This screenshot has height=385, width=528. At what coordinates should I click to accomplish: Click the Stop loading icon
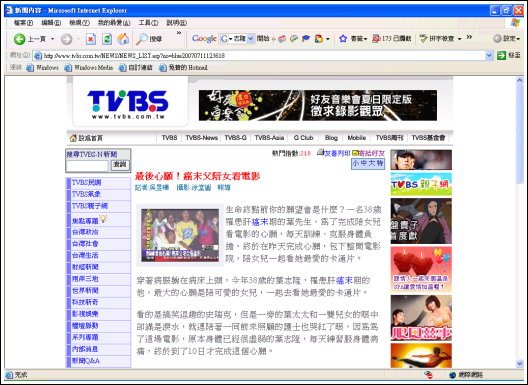(x=91, y=39)
